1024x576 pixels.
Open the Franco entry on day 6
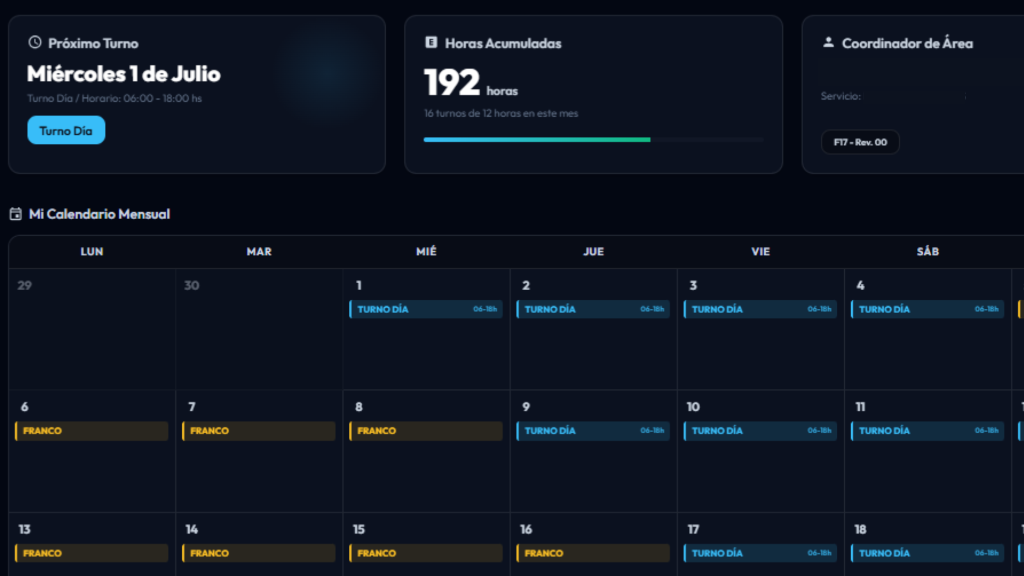[91, 431]
